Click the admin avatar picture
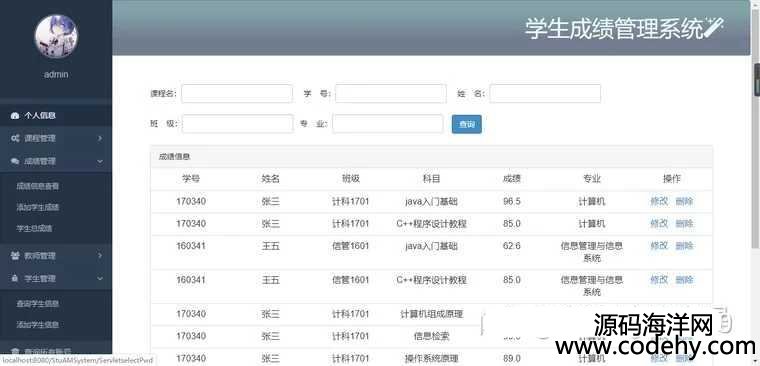This screenshot has width=760, height=366. 56,36
